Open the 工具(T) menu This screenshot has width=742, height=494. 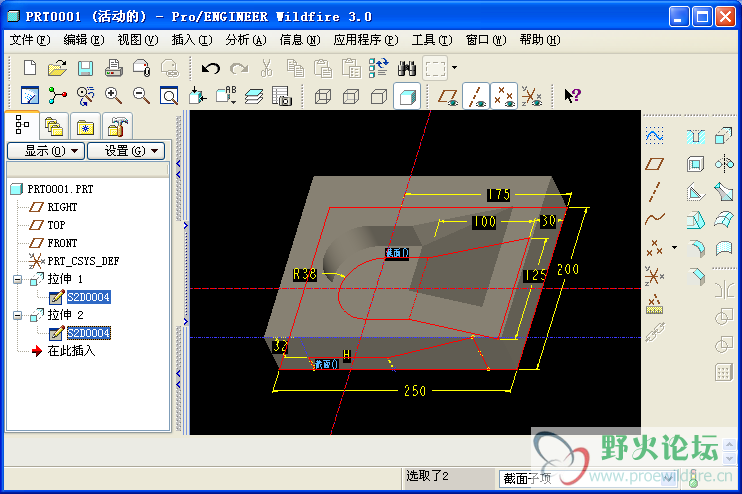point(432,40)
